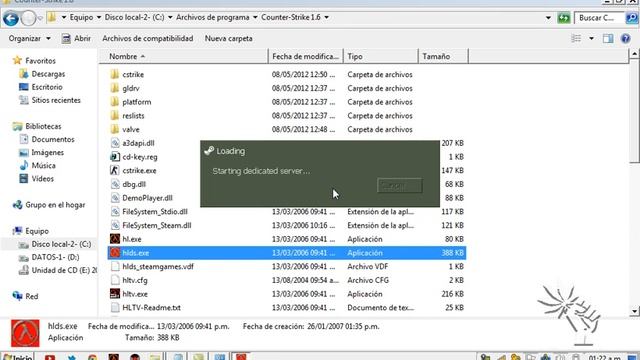Select the hlds.exe file row
This screenshot has width=640, height=360.
coord(287,253)
